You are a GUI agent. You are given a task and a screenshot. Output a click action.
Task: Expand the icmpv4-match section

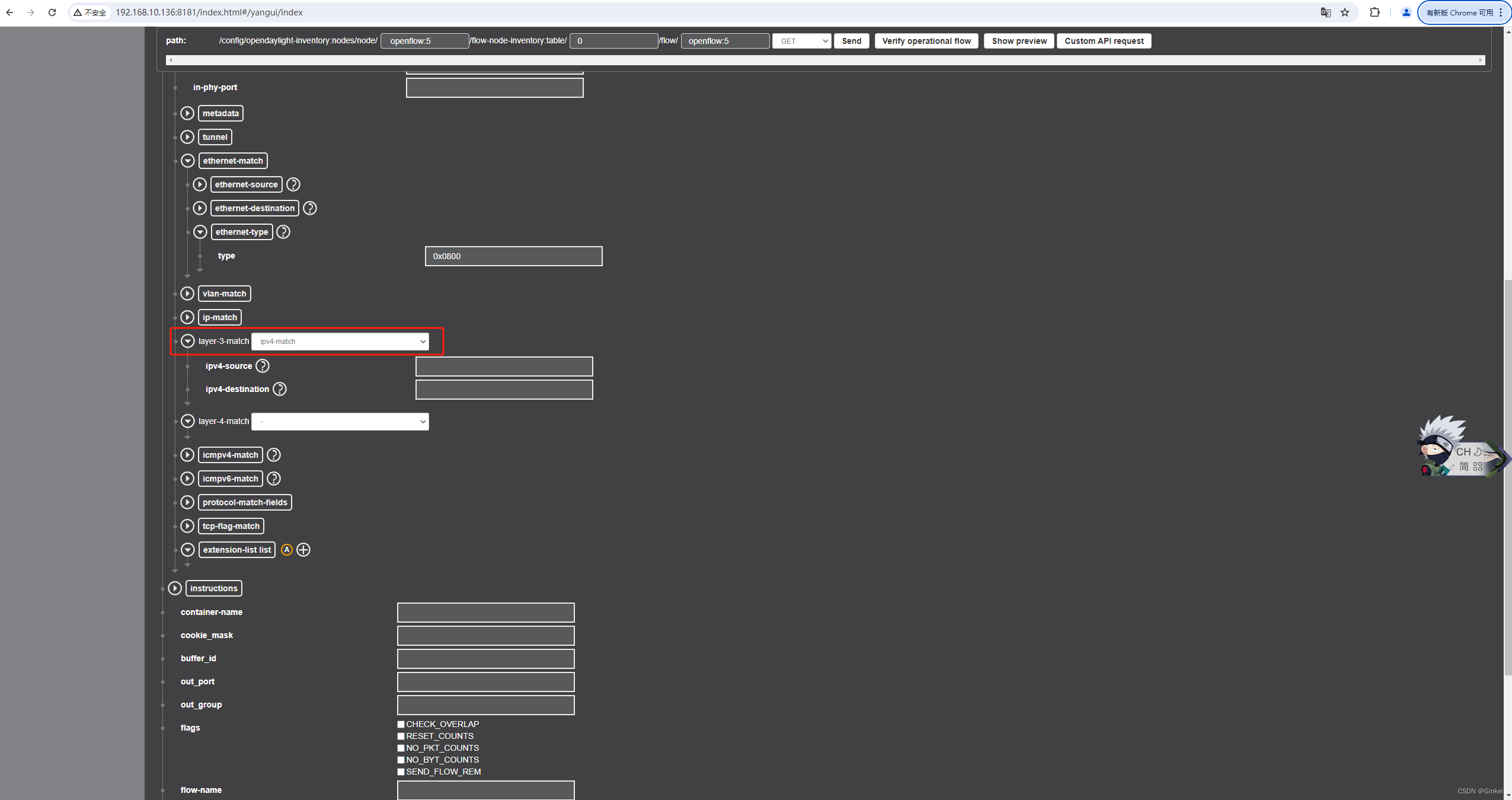point(188,454)
